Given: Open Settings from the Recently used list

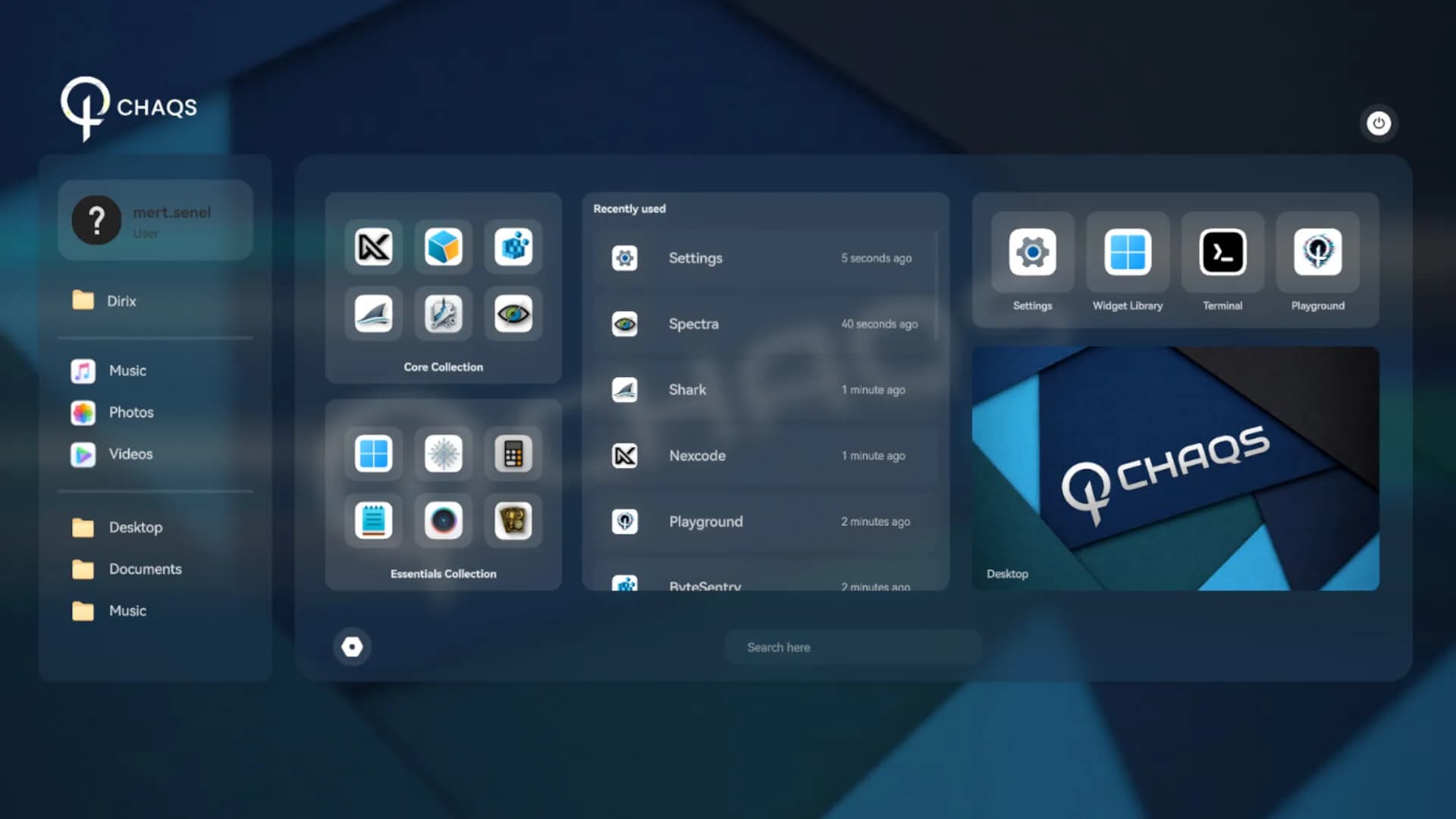Looking at the screenshot, I should (x=764, y=258).
